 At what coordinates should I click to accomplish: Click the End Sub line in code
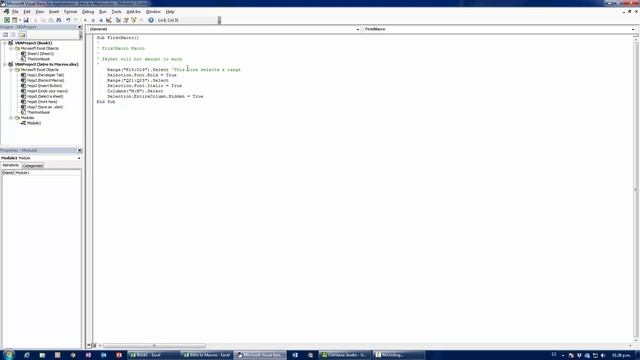106,102
